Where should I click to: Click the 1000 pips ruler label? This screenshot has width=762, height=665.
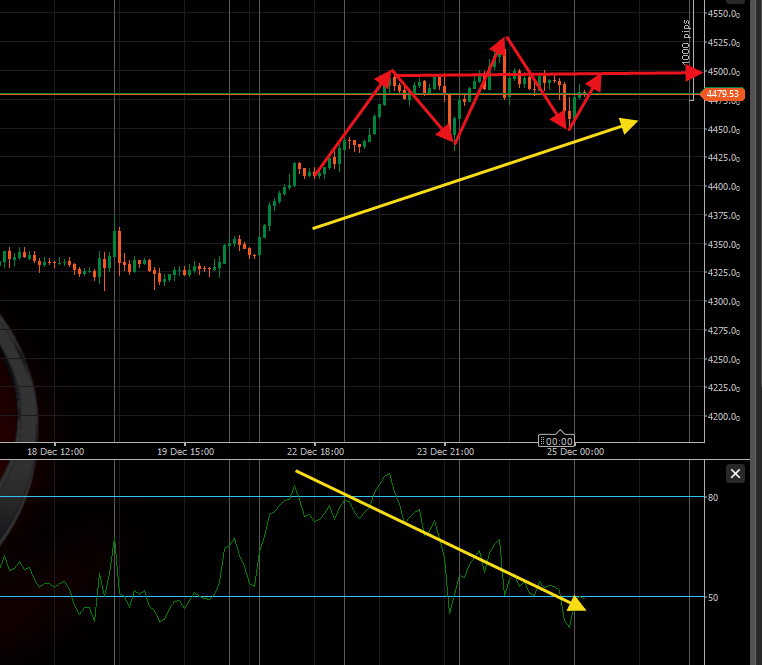click(686, 42)
